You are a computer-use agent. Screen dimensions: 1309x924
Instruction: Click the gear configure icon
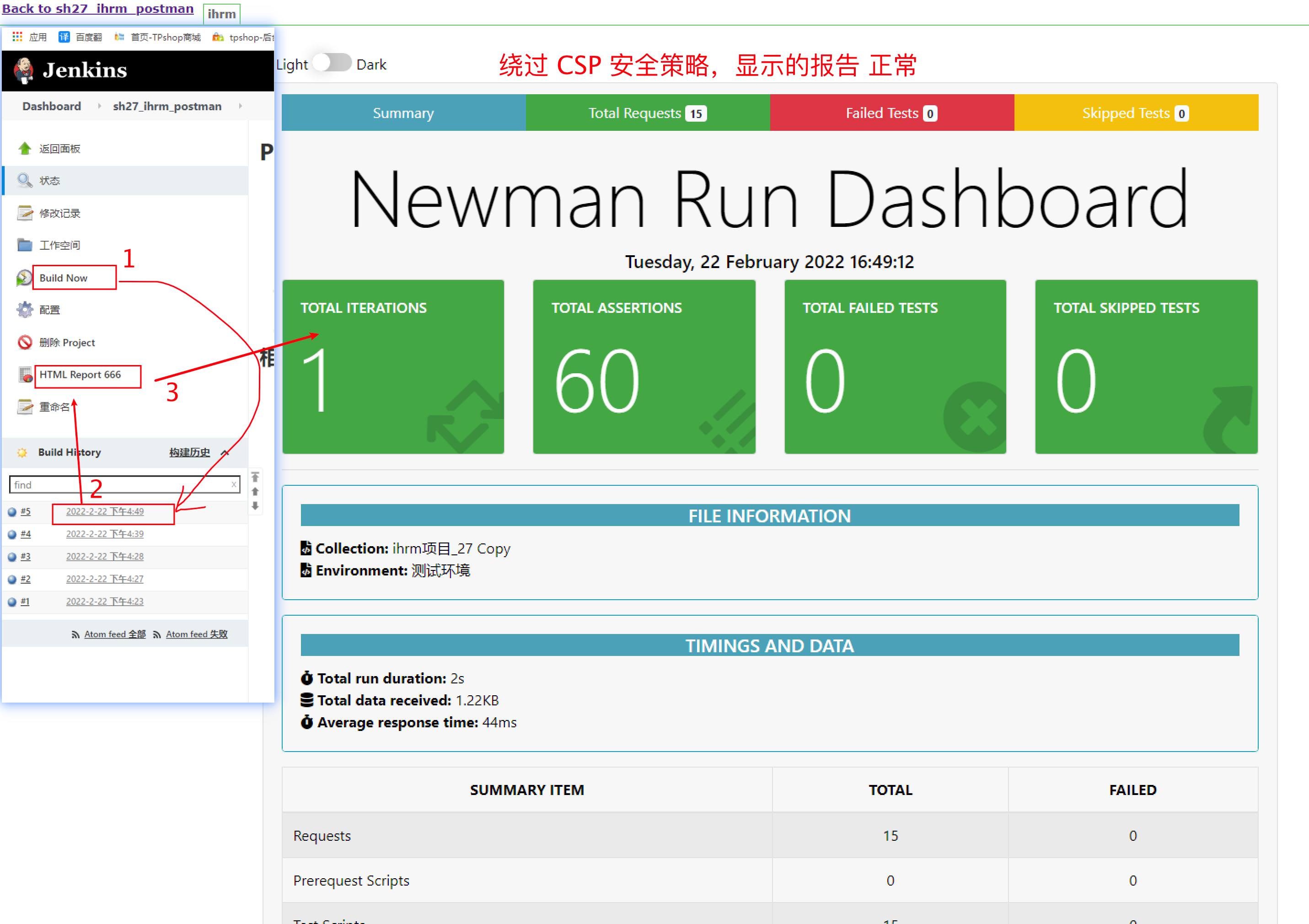(25, 310)
